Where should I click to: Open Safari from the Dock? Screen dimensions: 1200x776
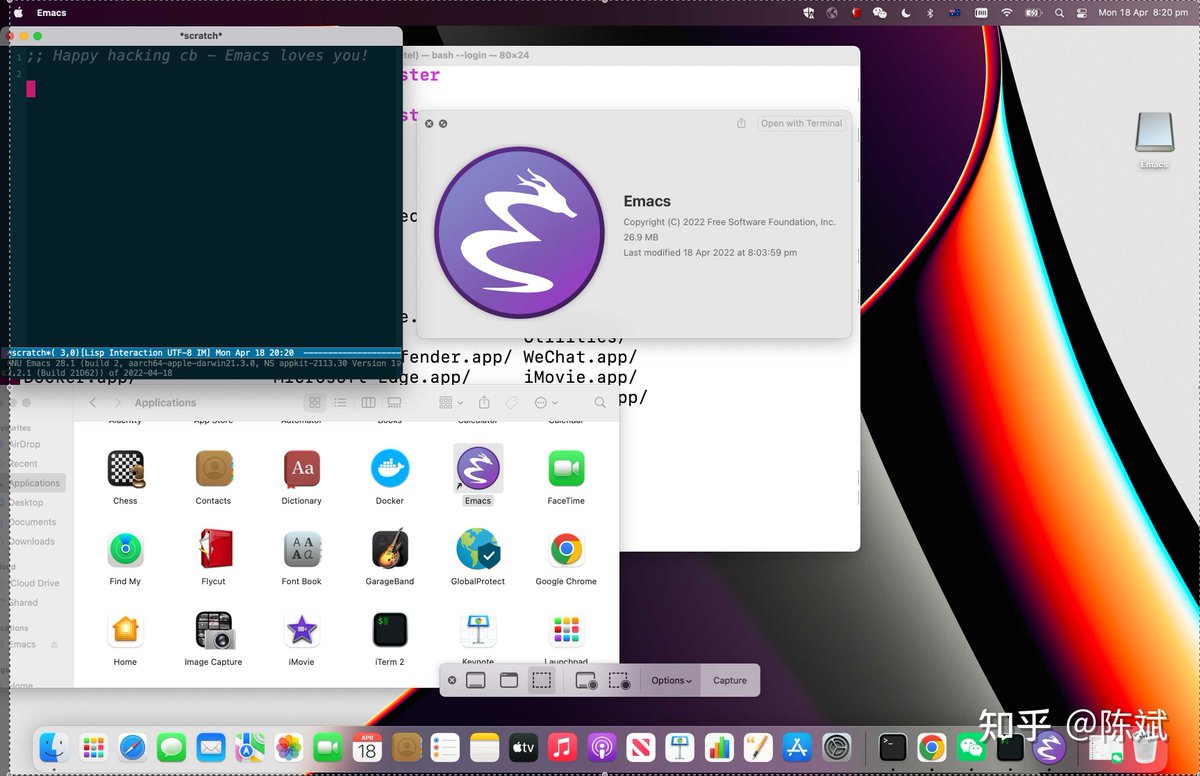tap(133, 747)
